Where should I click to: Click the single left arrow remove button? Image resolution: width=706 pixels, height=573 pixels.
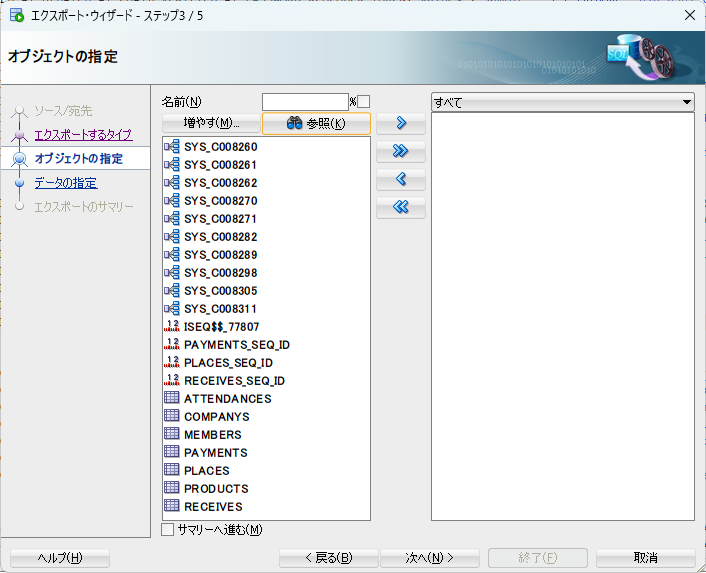click(401, 180)
